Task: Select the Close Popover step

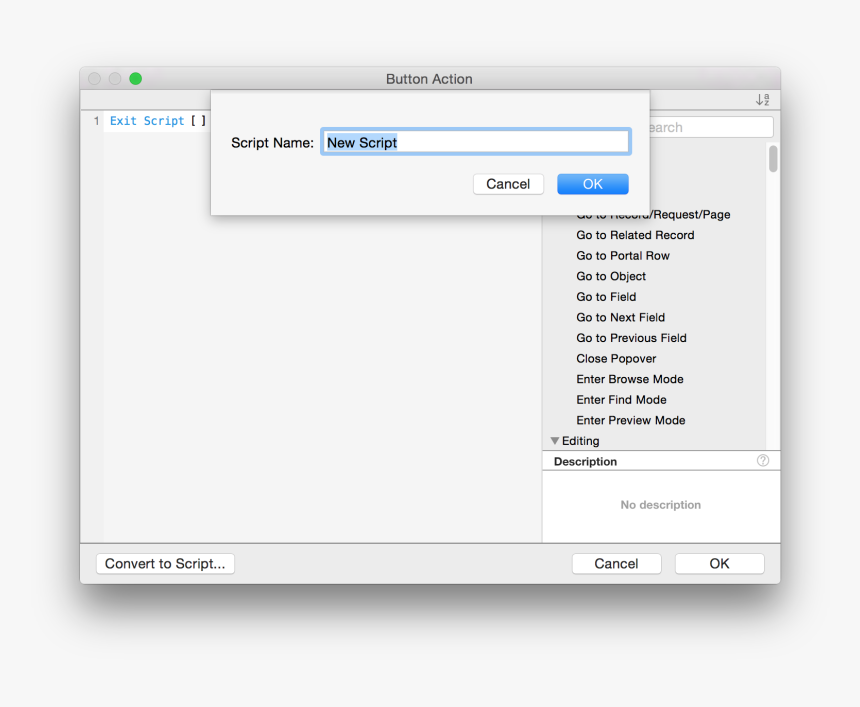Action: pyautogui.click(x=615, y=358)
